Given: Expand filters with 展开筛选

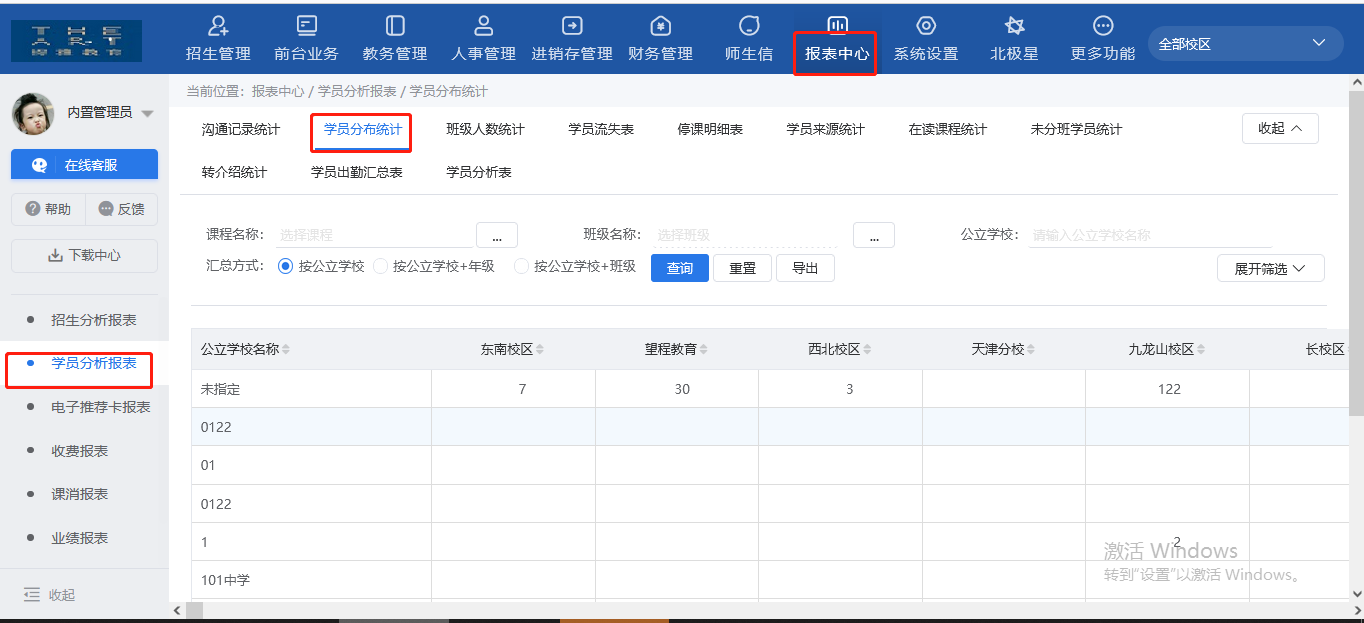Looking at the screenshot, I should 1270,269.
